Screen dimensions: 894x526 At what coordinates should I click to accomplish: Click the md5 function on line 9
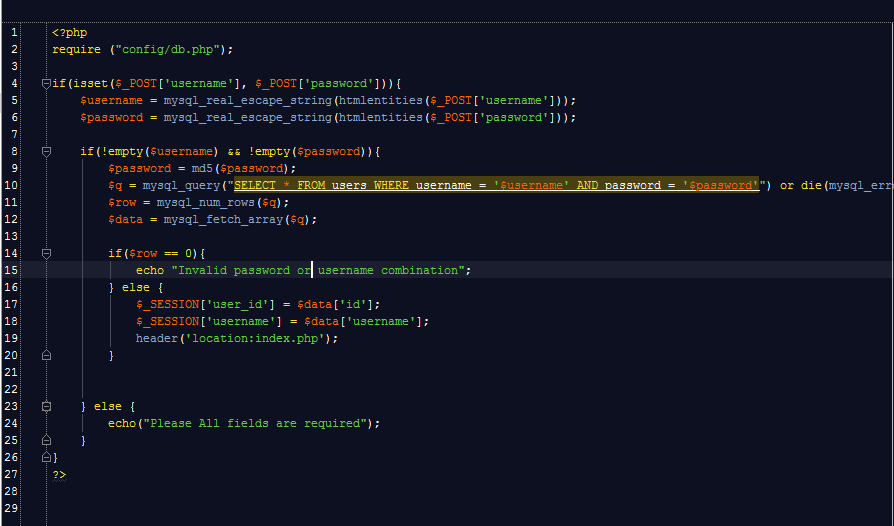click(202, 168)
